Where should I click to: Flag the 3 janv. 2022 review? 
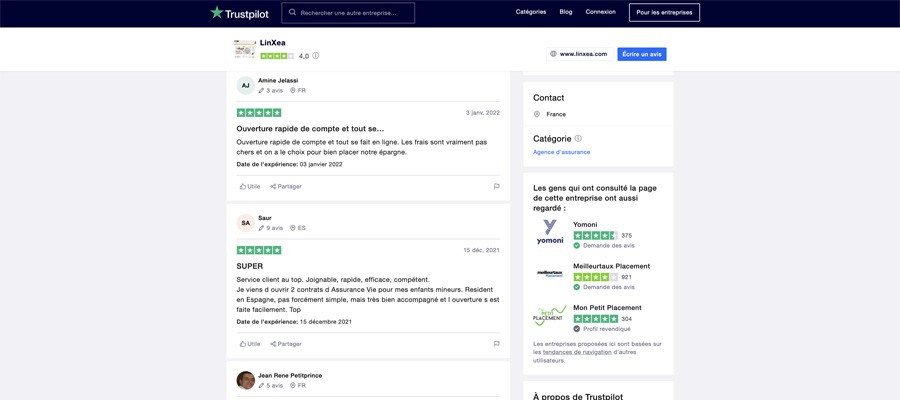tap(496, 187)
